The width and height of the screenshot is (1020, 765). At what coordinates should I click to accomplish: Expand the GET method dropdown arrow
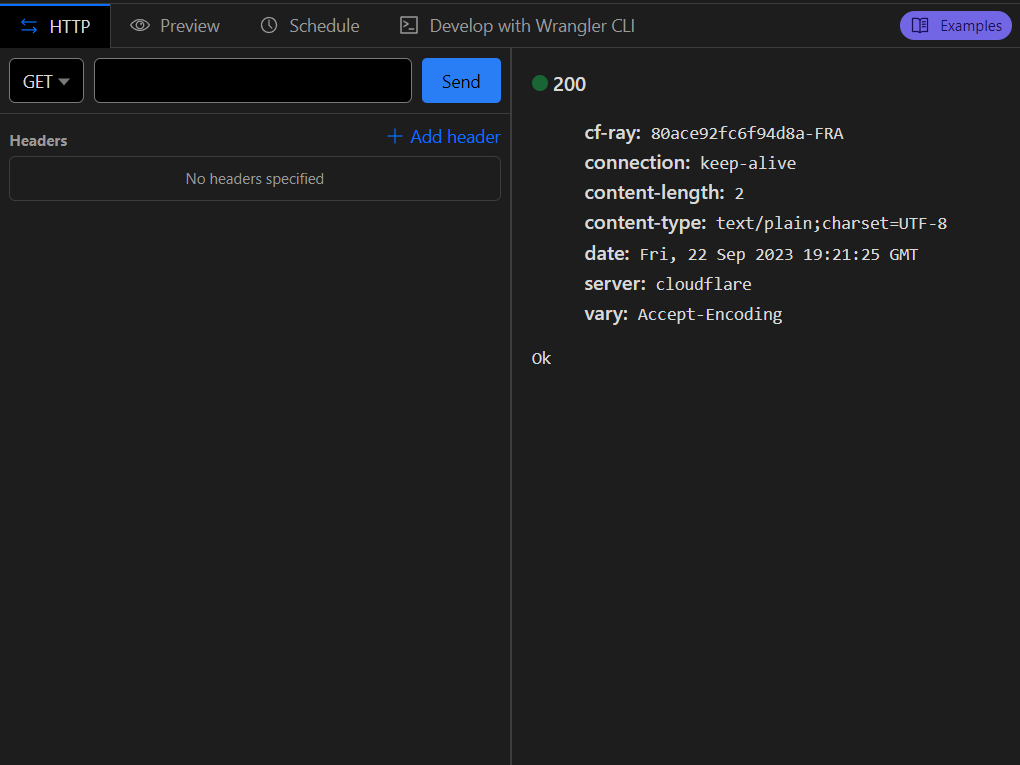(x=64, y=82)
